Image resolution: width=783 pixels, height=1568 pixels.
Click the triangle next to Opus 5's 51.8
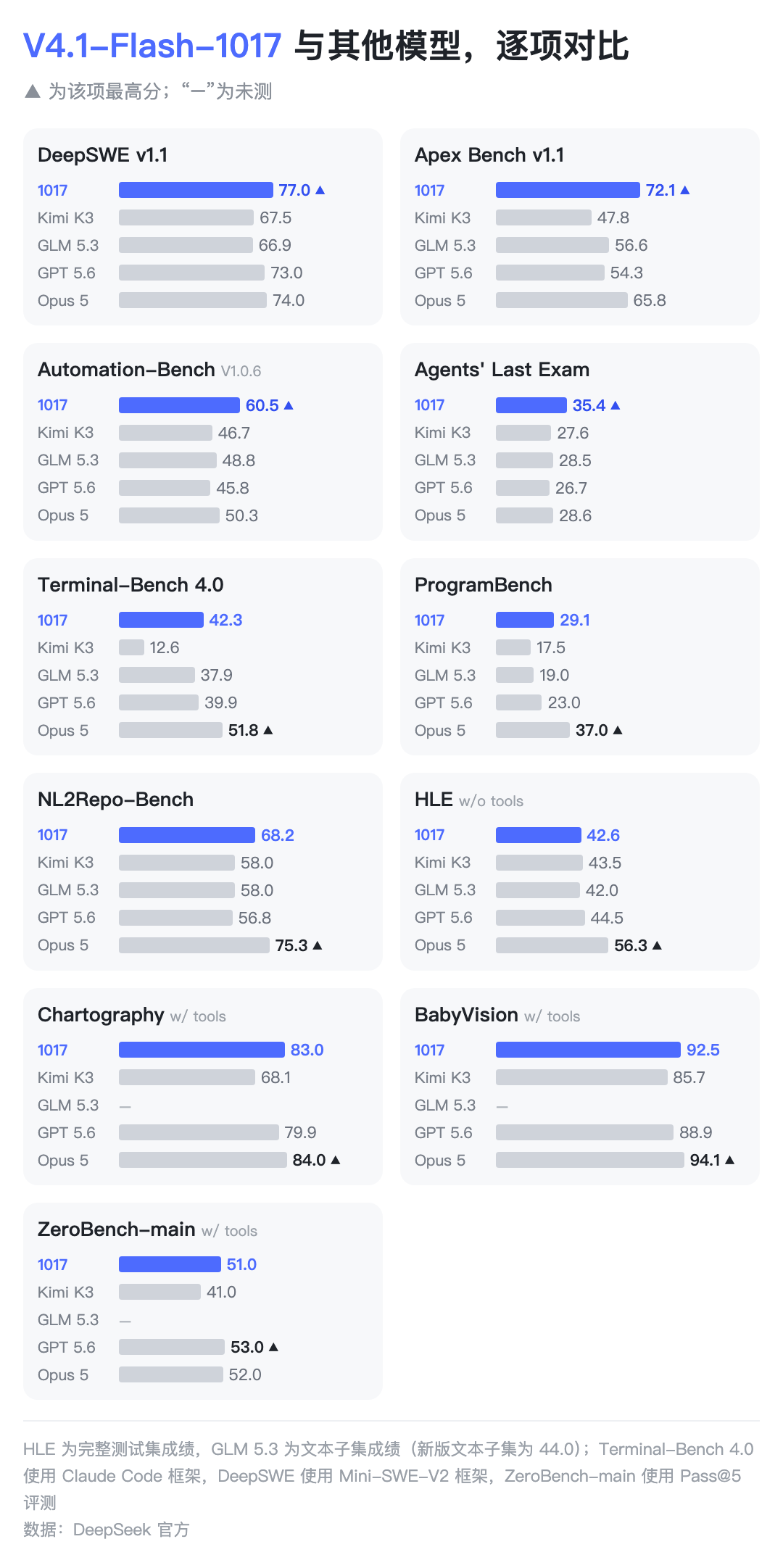click(x=268, y=730)
